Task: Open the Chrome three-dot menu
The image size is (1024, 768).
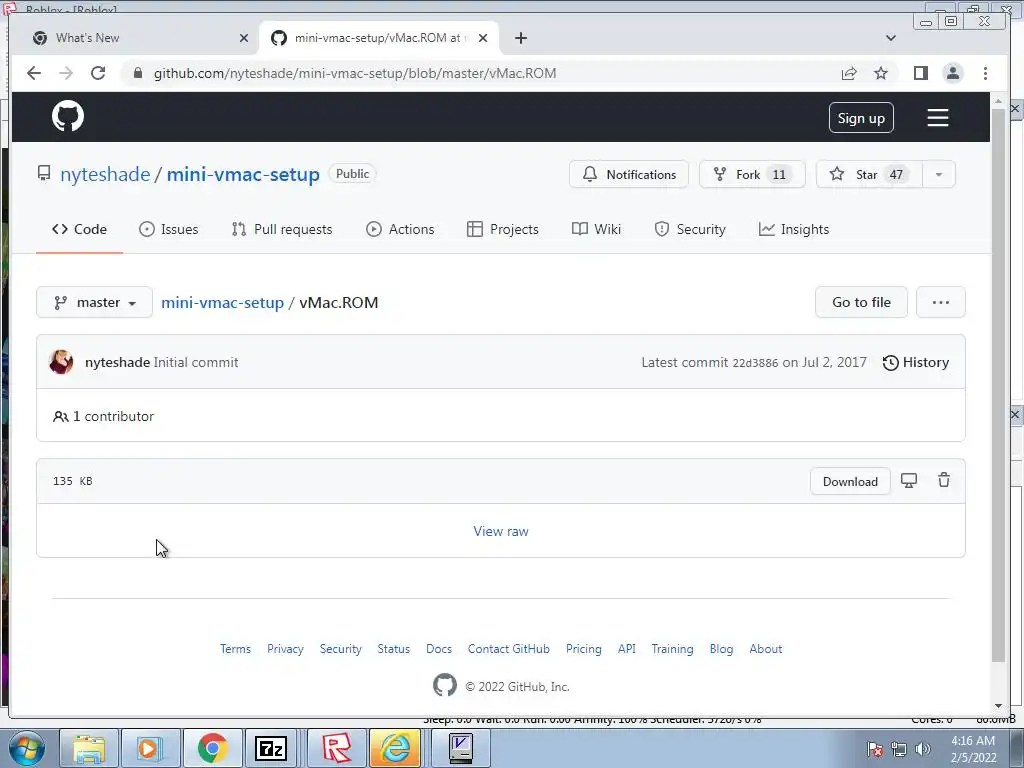Action: 985,73
